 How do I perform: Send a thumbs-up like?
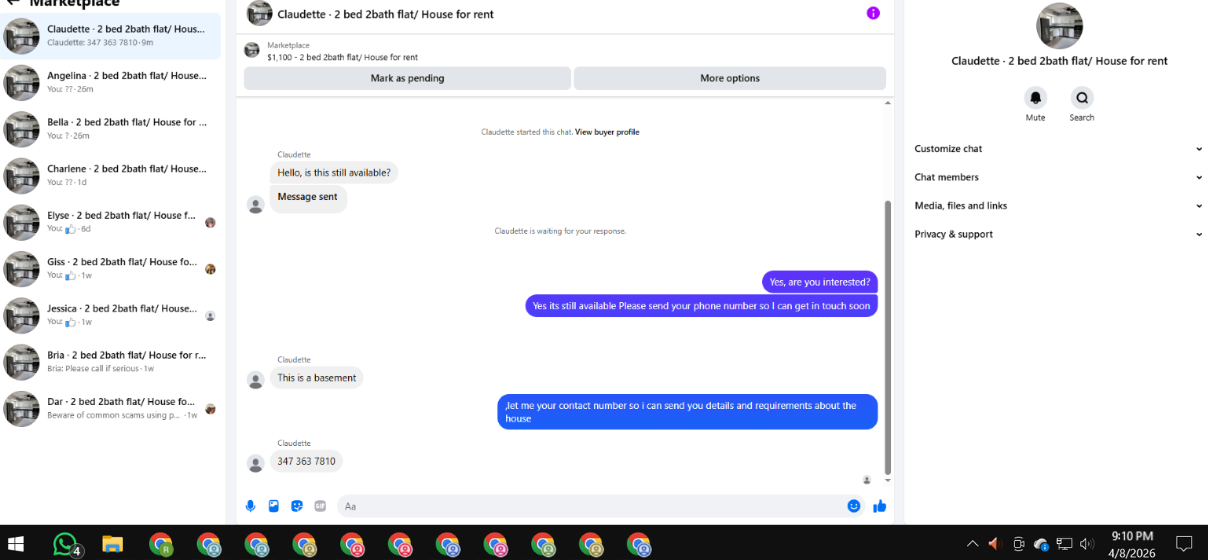click(x=880, y=506)
